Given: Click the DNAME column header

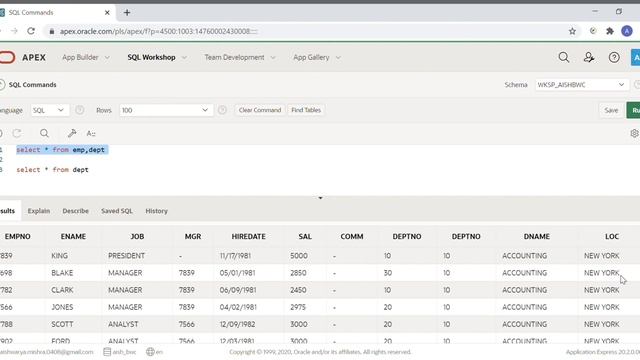Looking at the screenshot, I should (x=537, y=236).
